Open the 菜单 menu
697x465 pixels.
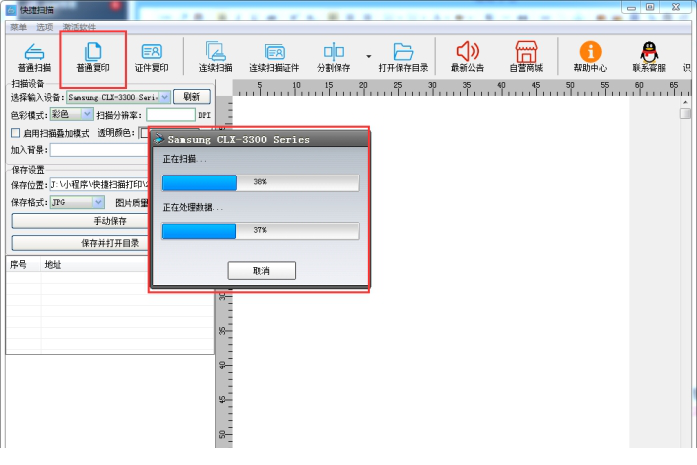tap(19, 27)
